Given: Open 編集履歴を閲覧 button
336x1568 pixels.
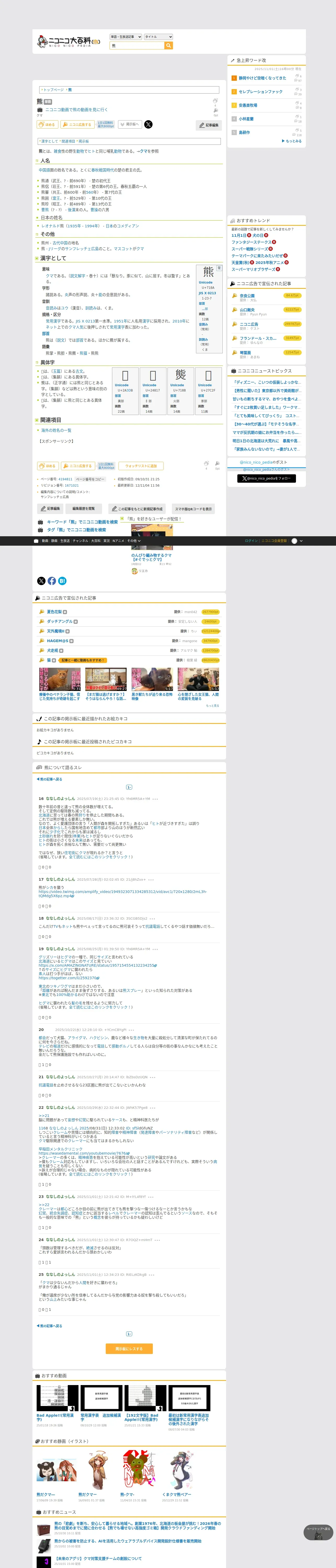Looking at the screenshot, I should pos(83,508).
